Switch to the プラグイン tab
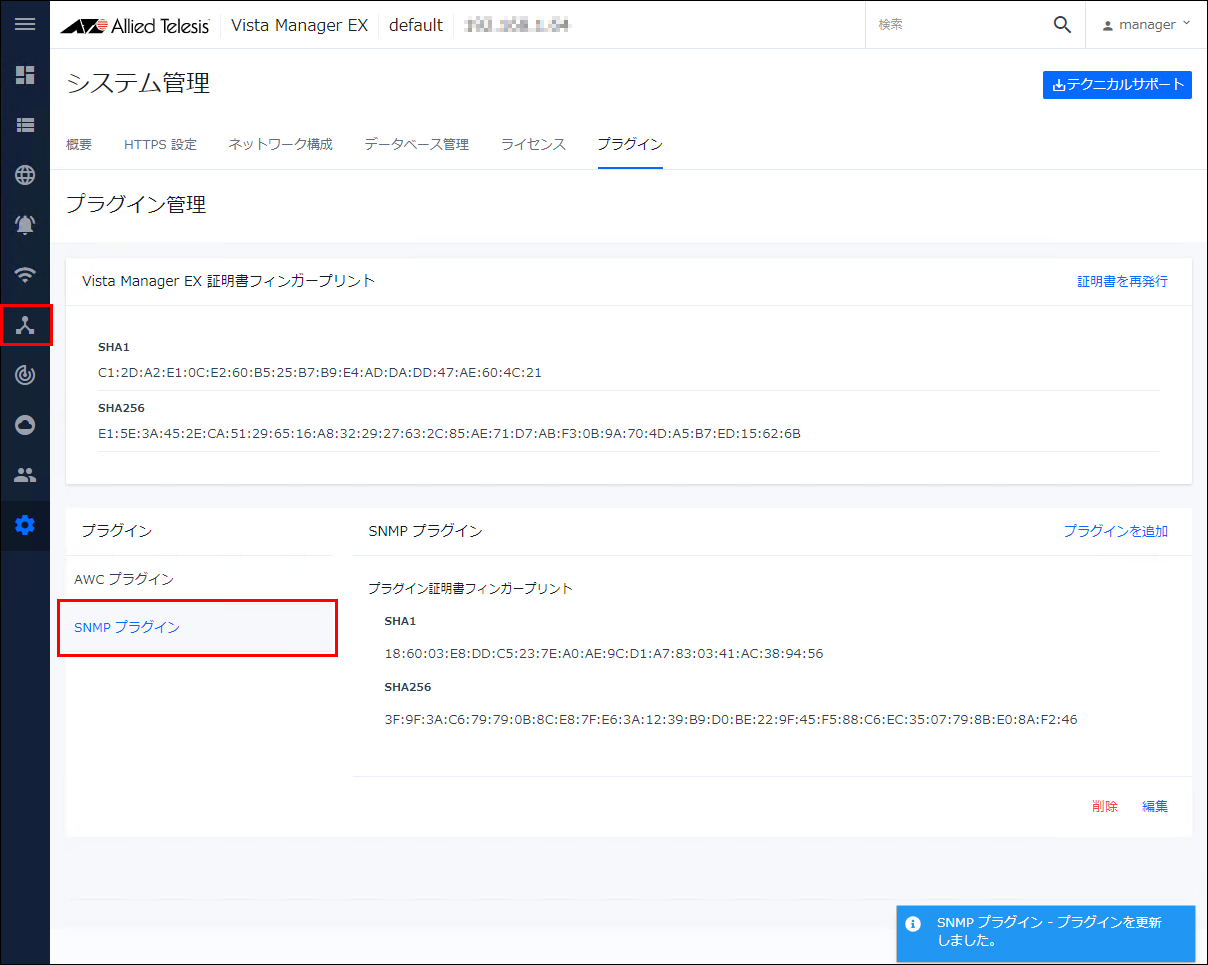Screen dimensions: 1208x965 pos(630,144)
